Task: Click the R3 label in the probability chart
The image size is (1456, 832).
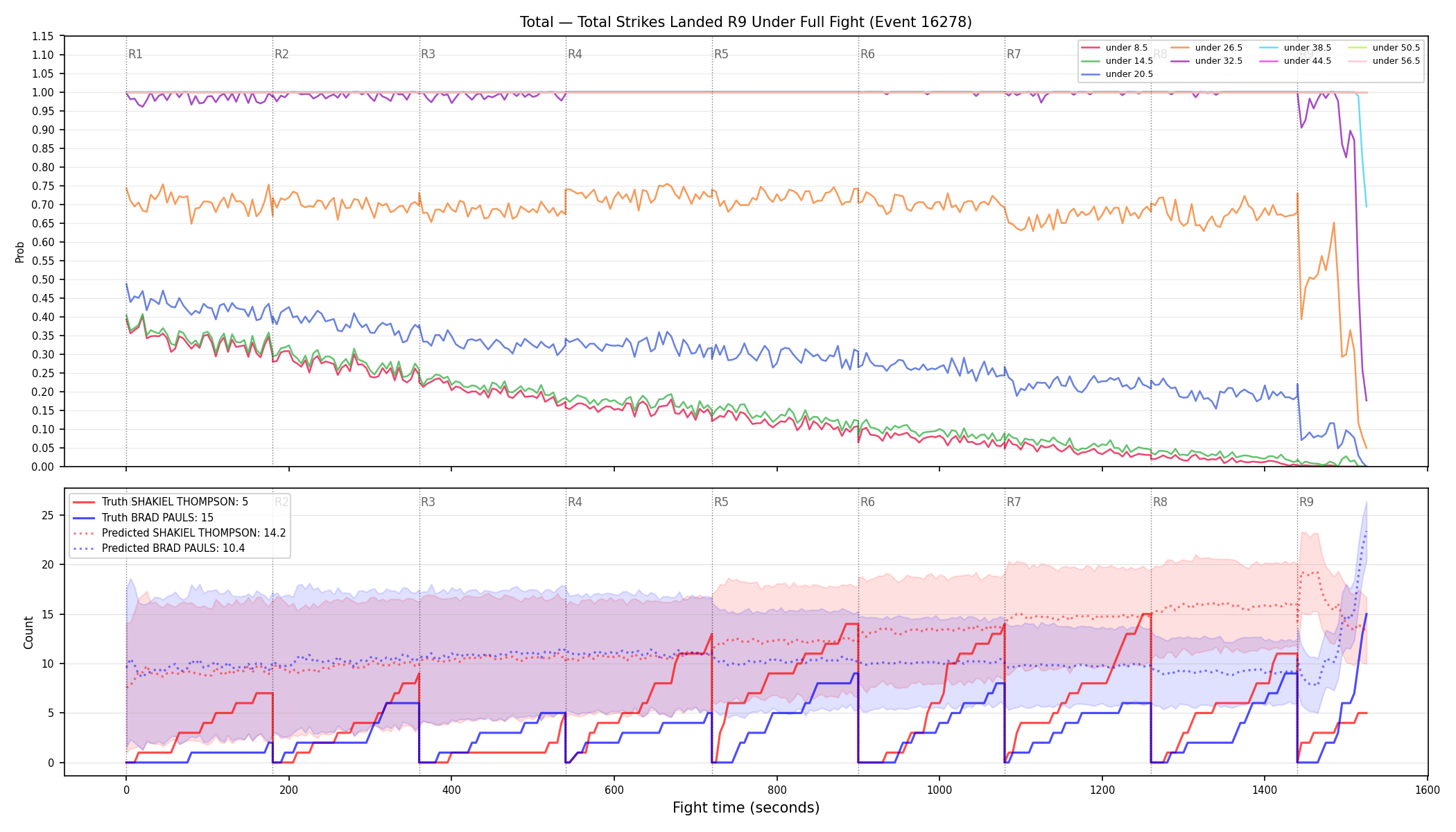Action: [428, 54]
